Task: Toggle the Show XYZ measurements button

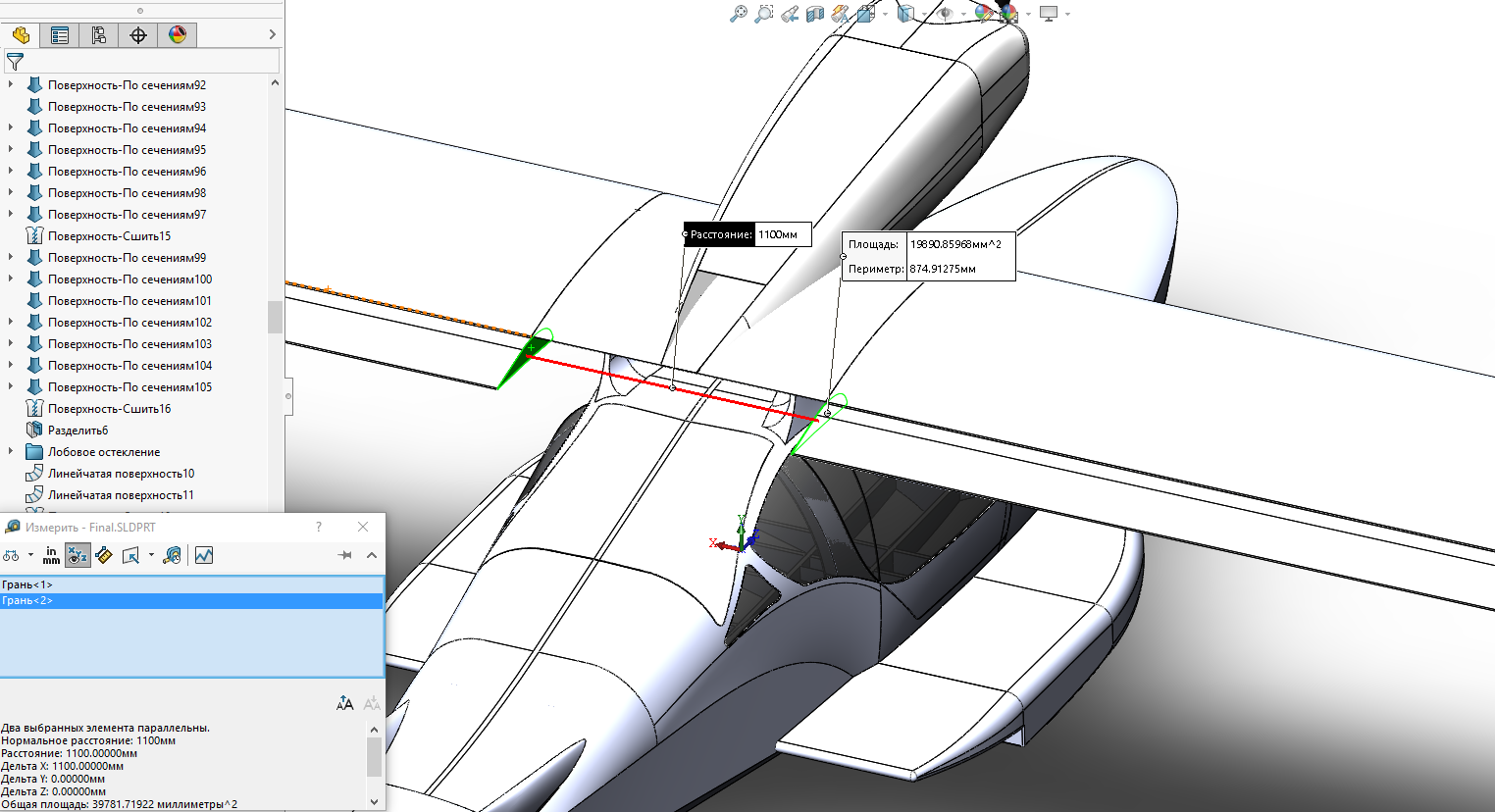Action: 77,556
